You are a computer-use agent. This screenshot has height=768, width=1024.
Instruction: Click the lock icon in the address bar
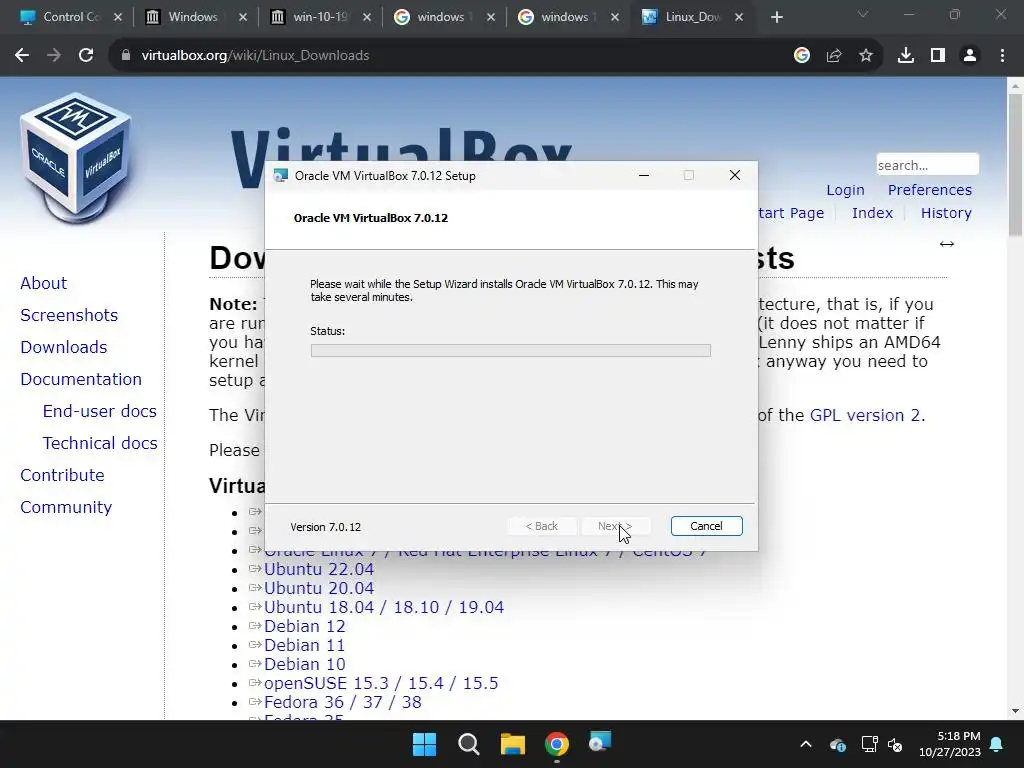click(x=125, y=56)
